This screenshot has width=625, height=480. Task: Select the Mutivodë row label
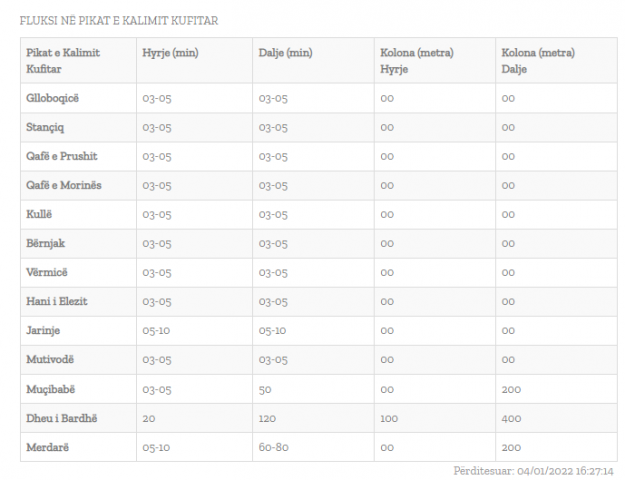[x=51, y=359]
